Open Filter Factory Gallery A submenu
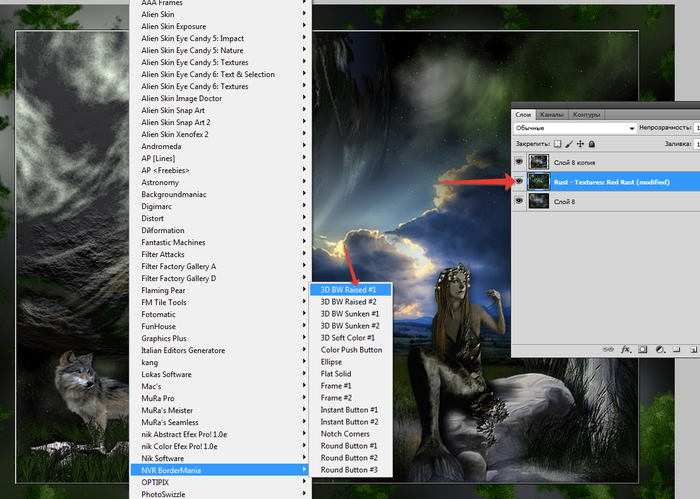Viewport: 700px width, 499px height. coord(220,266)
